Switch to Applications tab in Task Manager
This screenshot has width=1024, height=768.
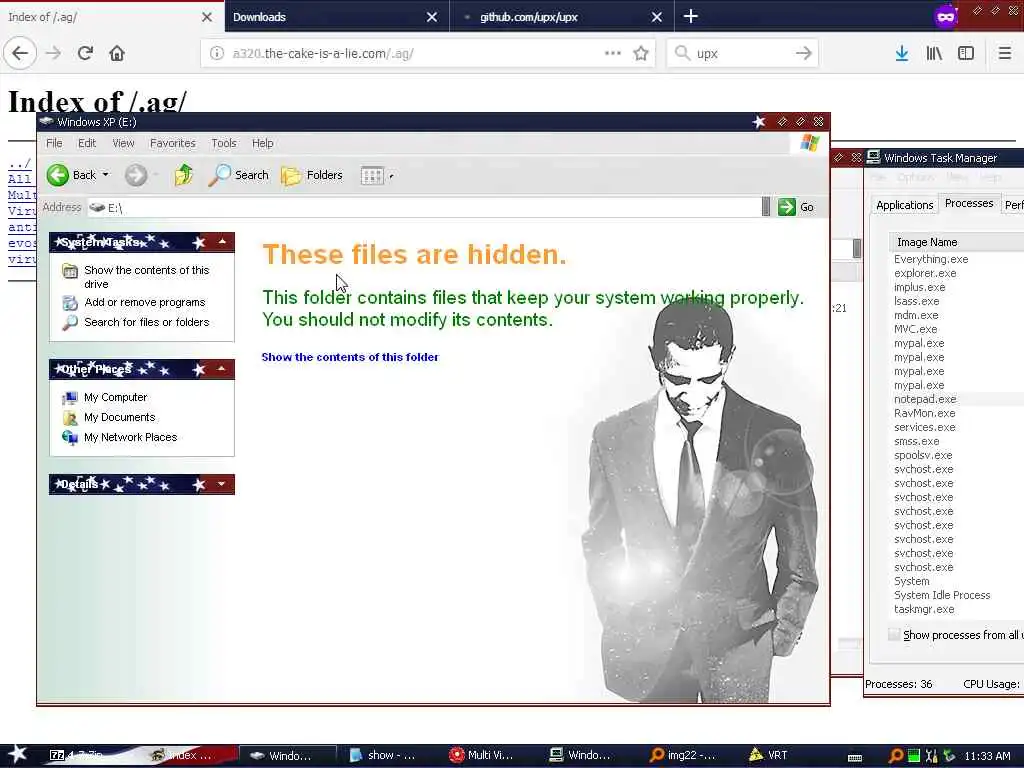(x=904, y=205)
